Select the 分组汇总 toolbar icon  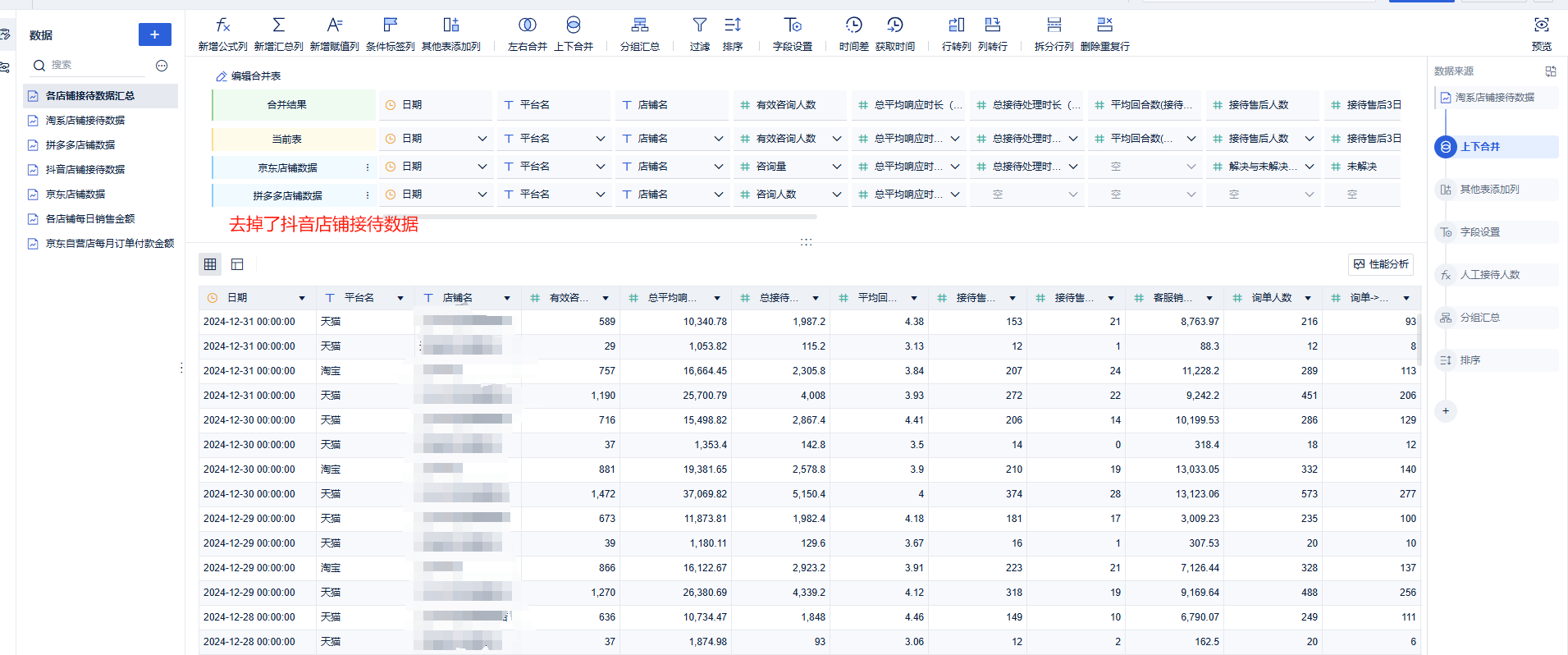tap(640, 25)
